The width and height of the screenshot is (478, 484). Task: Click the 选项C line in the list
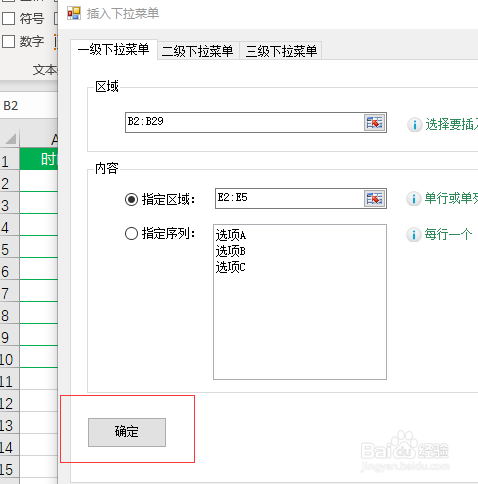click(x=231, y=267)
